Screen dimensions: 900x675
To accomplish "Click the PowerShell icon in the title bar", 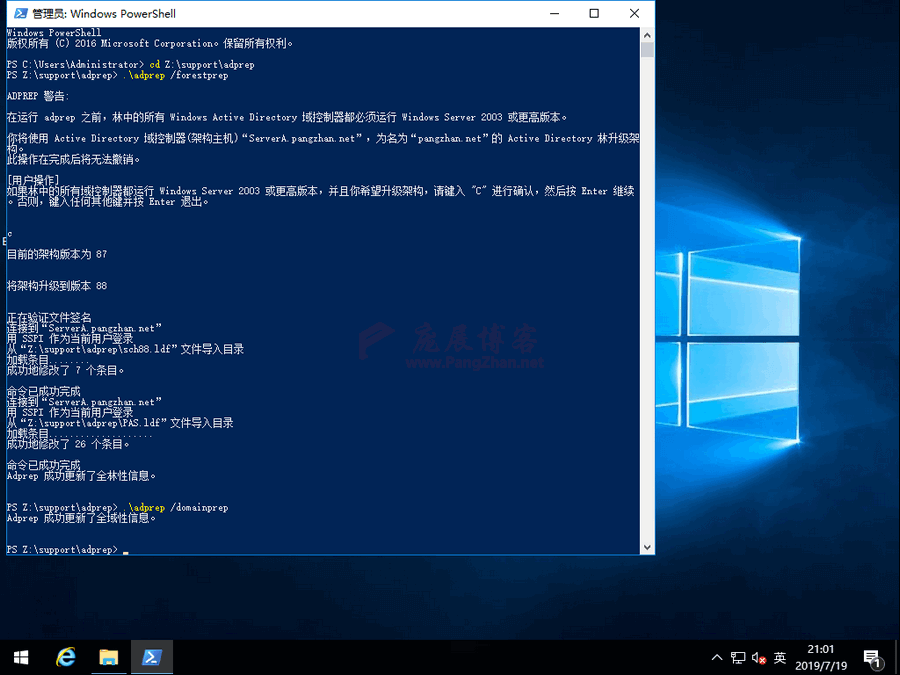I will [x=20, y=13].
